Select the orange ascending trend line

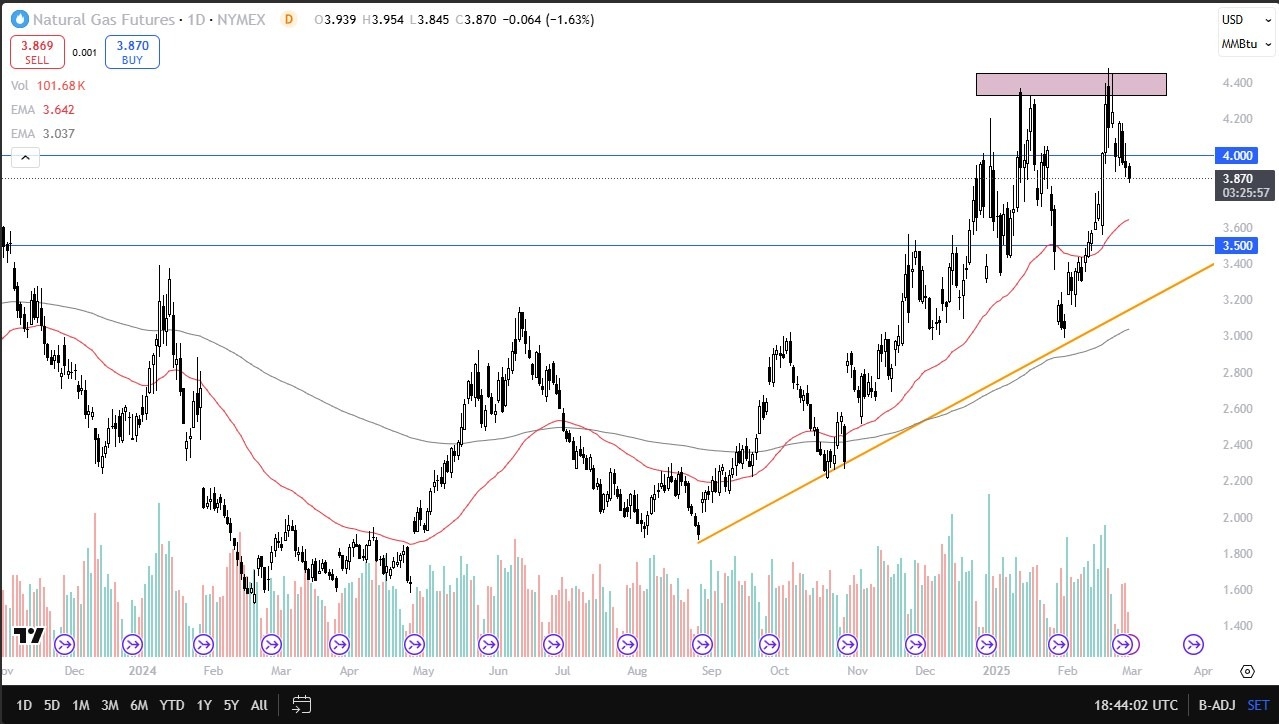955,403
